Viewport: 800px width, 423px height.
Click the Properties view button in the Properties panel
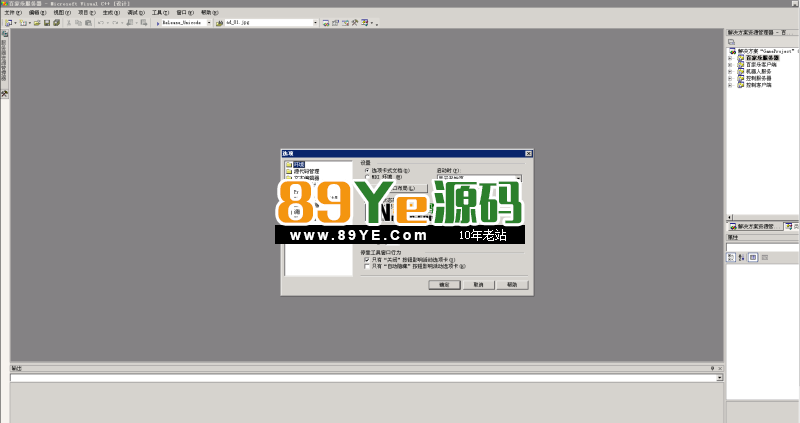point(753,258)
